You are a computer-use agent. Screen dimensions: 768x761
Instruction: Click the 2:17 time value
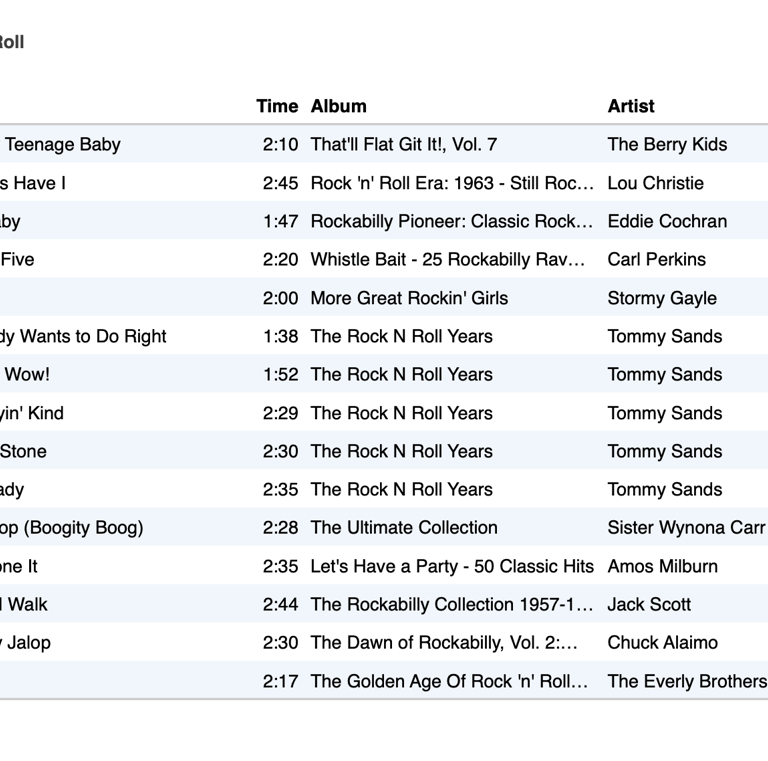coord(280,682)
